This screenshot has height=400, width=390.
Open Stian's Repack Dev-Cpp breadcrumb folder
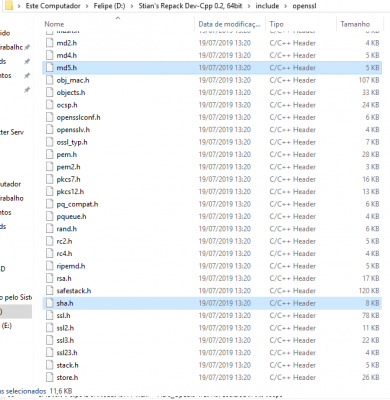[x=190, y=6]
